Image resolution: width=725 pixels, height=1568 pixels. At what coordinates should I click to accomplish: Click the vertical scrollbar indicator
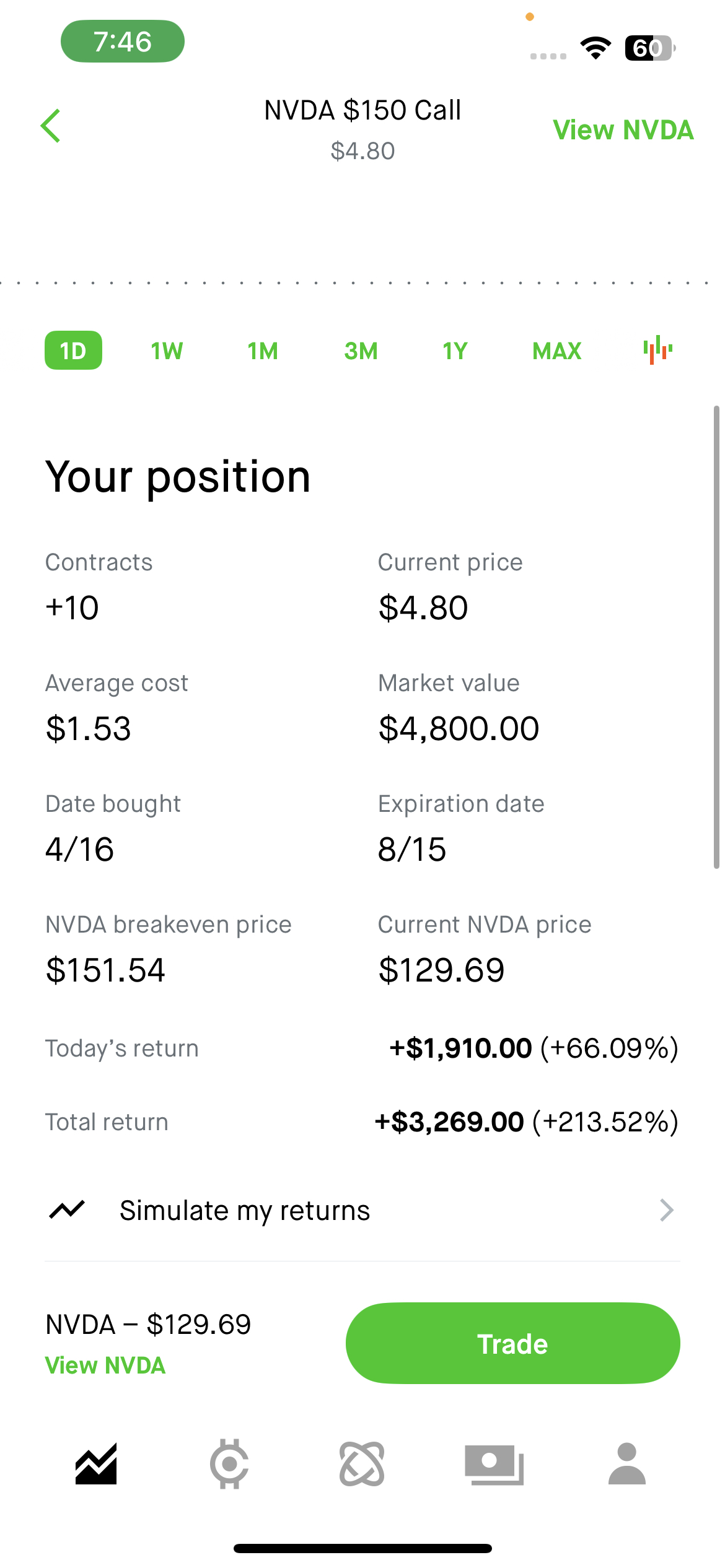click(x=716, y=637)
